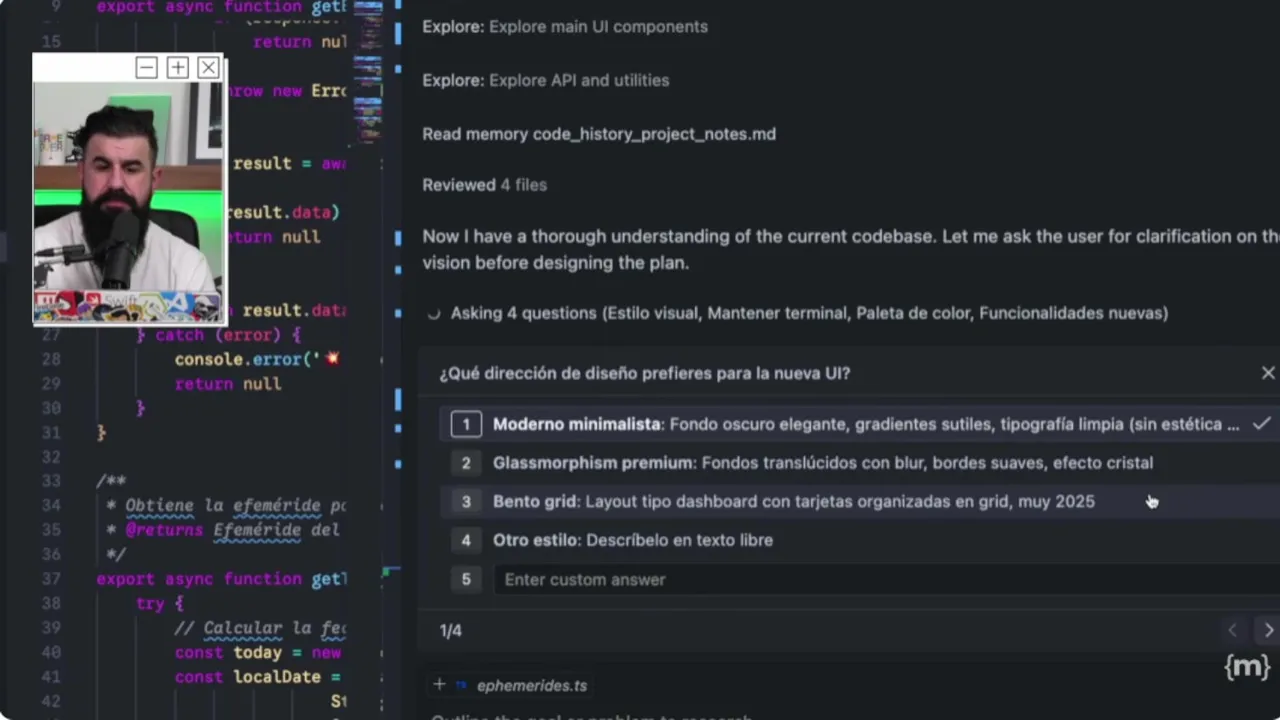Dismiss the design question panel with X
1280x720 pixels.
click(x=1268, y=373)
